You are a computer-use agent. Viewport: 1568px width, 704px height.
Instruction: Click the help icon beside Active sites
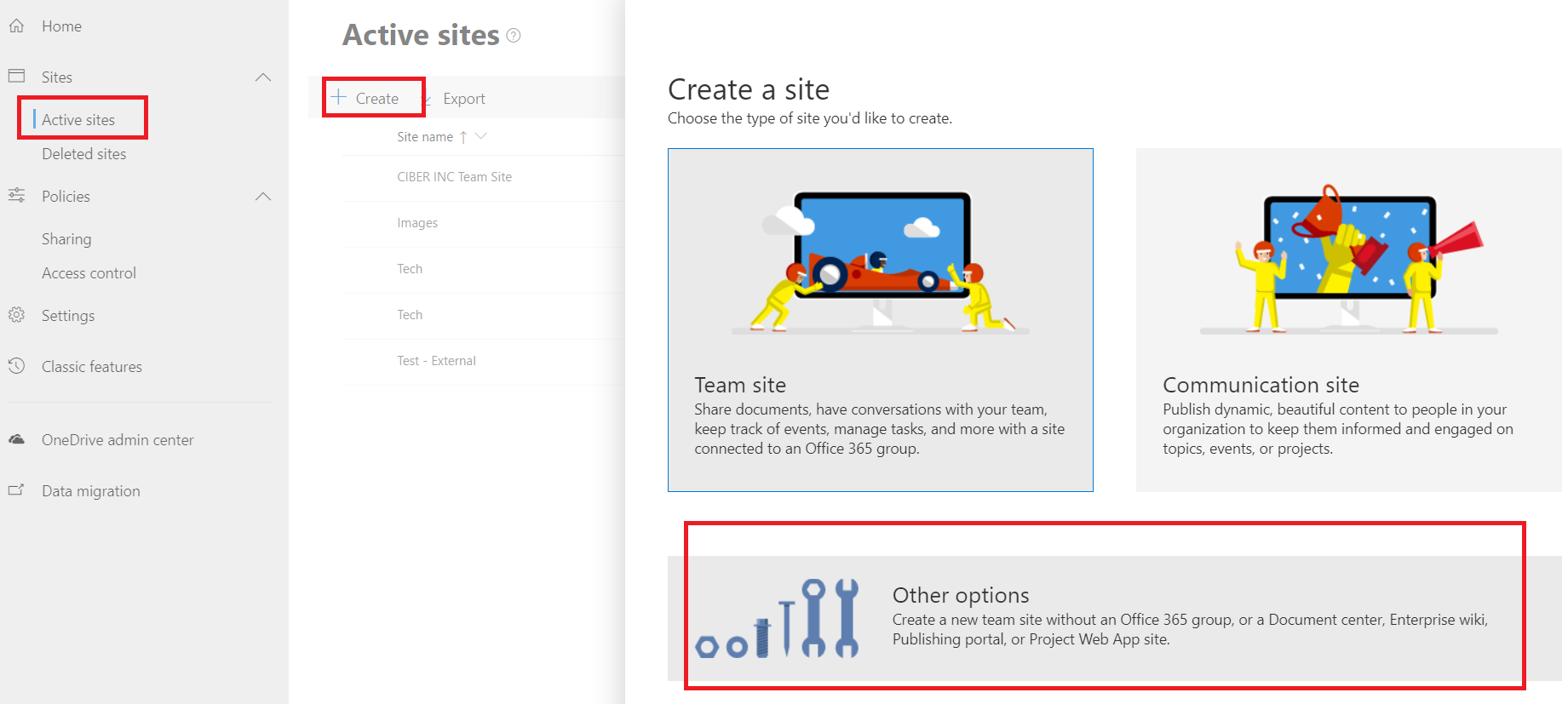click(514, 36)
